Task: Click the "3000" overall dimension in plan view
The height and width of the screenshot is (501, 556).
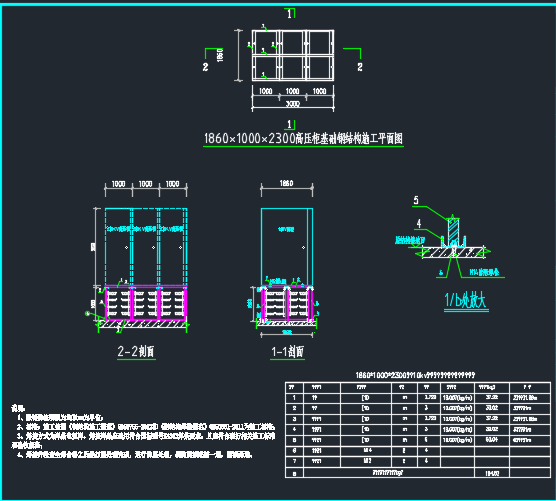Action: (293, 104)
